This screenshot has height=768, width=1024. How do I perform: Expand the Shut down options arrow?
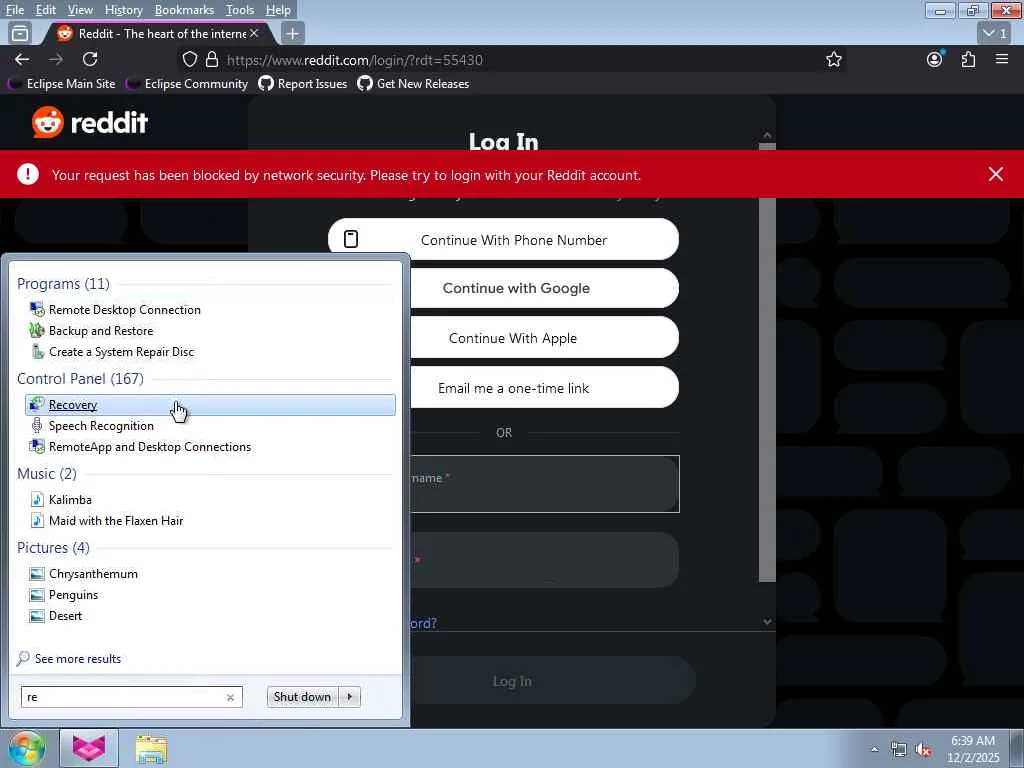click(x=350, y=697)
